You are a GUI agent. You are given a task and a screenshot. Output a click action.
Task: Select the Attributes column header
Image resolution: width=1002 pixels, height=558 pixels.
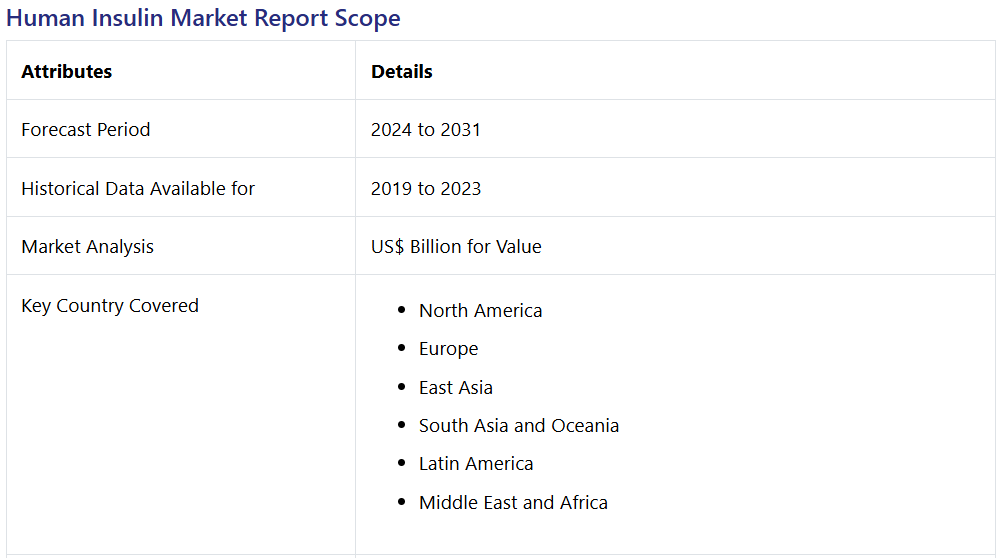click(x=67, y=71)
